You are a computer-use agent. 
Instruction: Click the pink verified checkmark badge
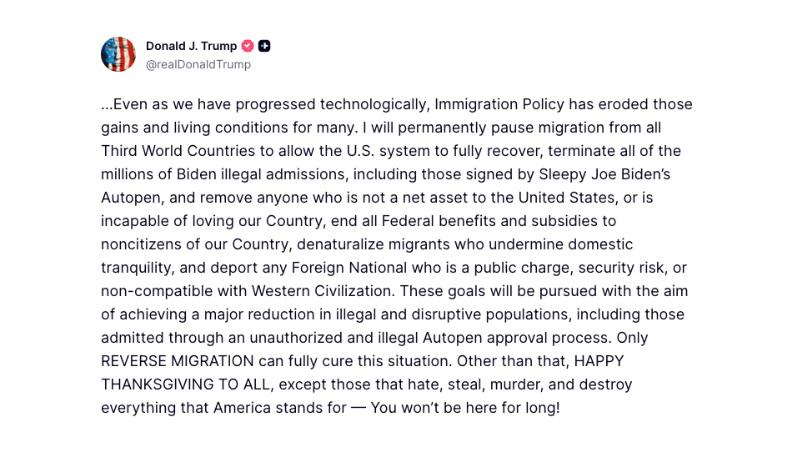(x=247, y=46)
